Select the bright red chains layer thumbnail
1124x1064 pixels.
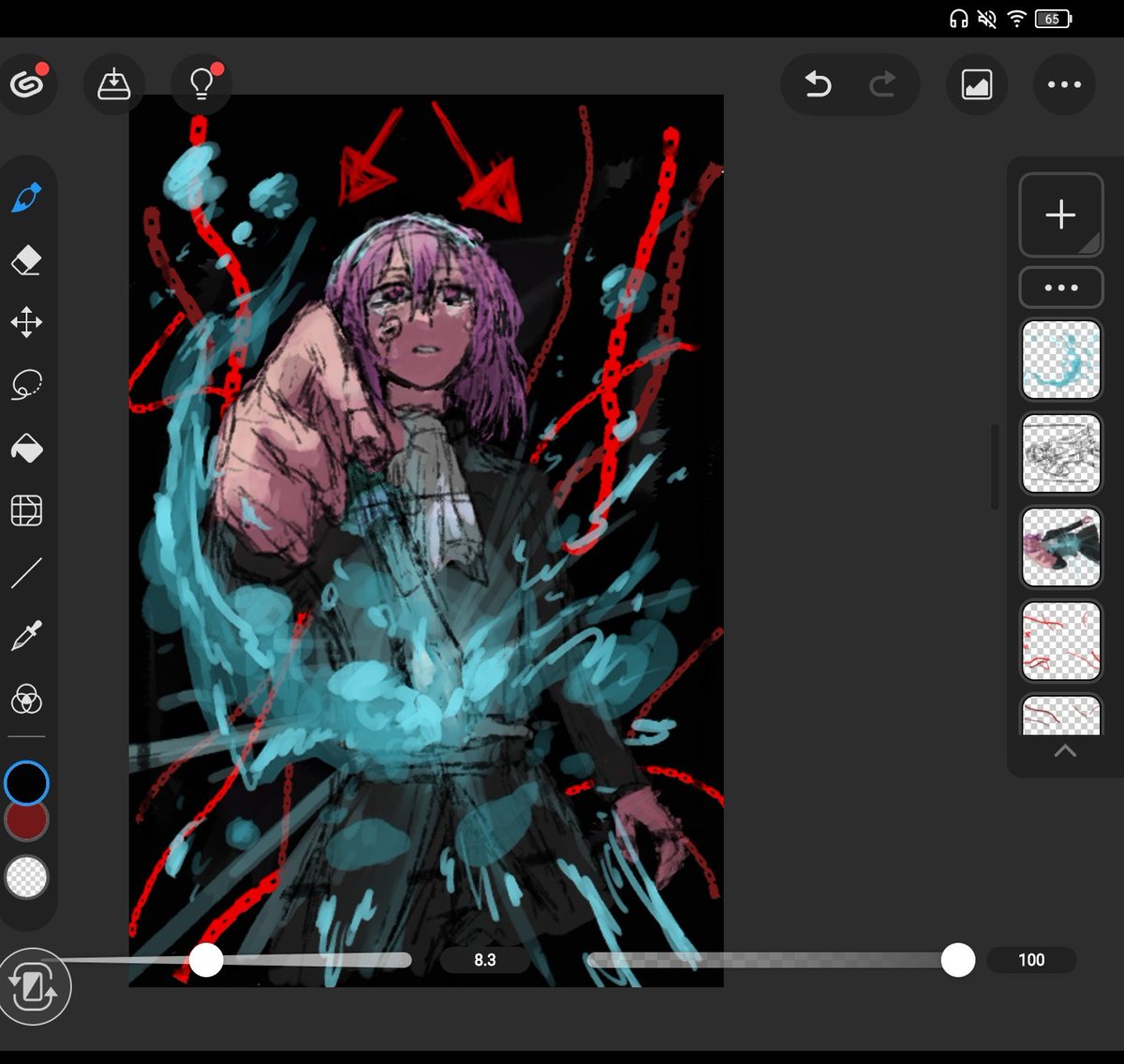pyautogui.click(x=1061, y=642)
